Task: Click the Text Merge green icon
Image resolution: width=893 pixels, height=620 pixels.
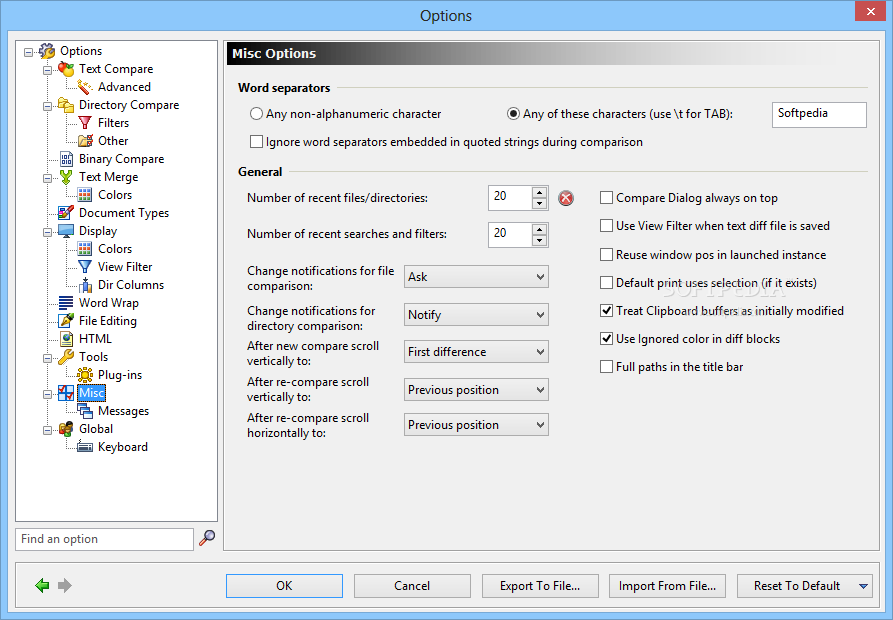Action: click(66, 177)
